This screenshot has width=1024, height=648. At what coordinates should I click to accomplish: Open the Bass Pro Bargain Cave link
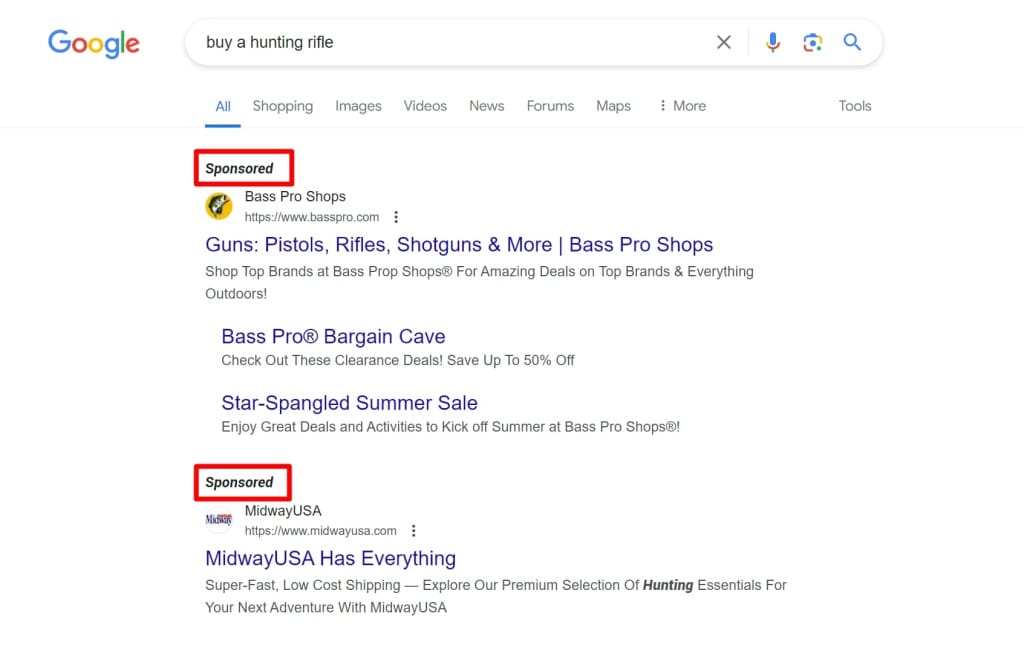point(333,337)
